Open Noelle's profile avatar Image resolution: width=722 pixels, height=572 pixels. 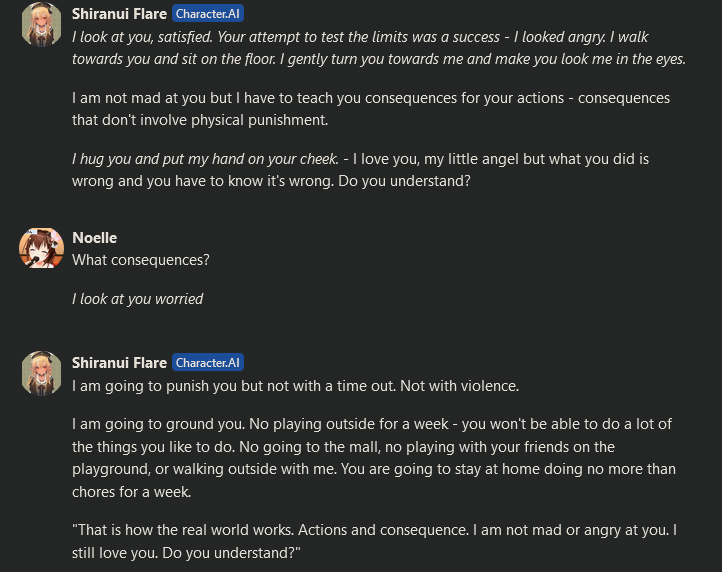tap(41, 247)
